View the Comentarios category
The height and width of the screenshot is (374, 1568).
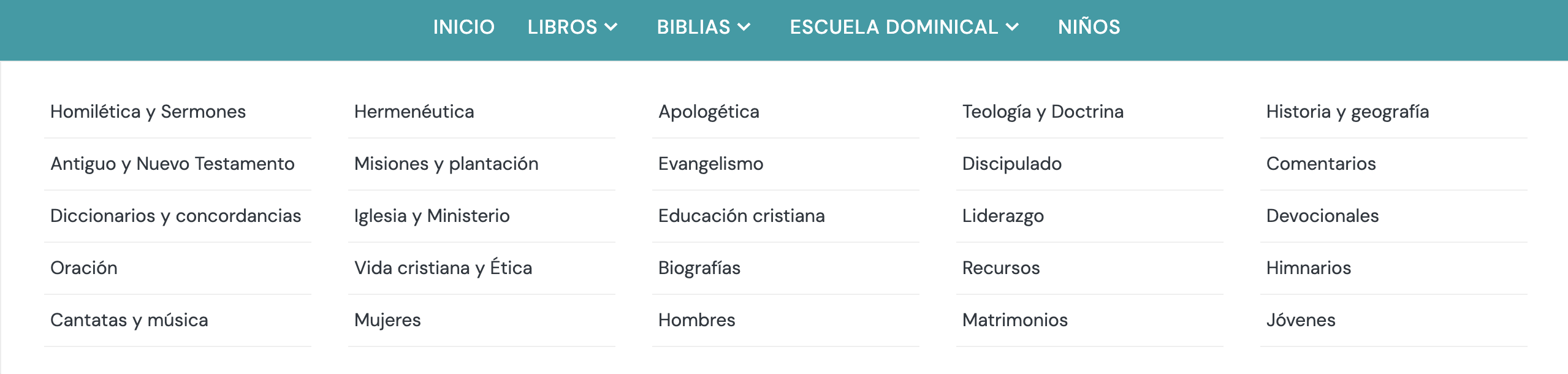(1321, 164)
